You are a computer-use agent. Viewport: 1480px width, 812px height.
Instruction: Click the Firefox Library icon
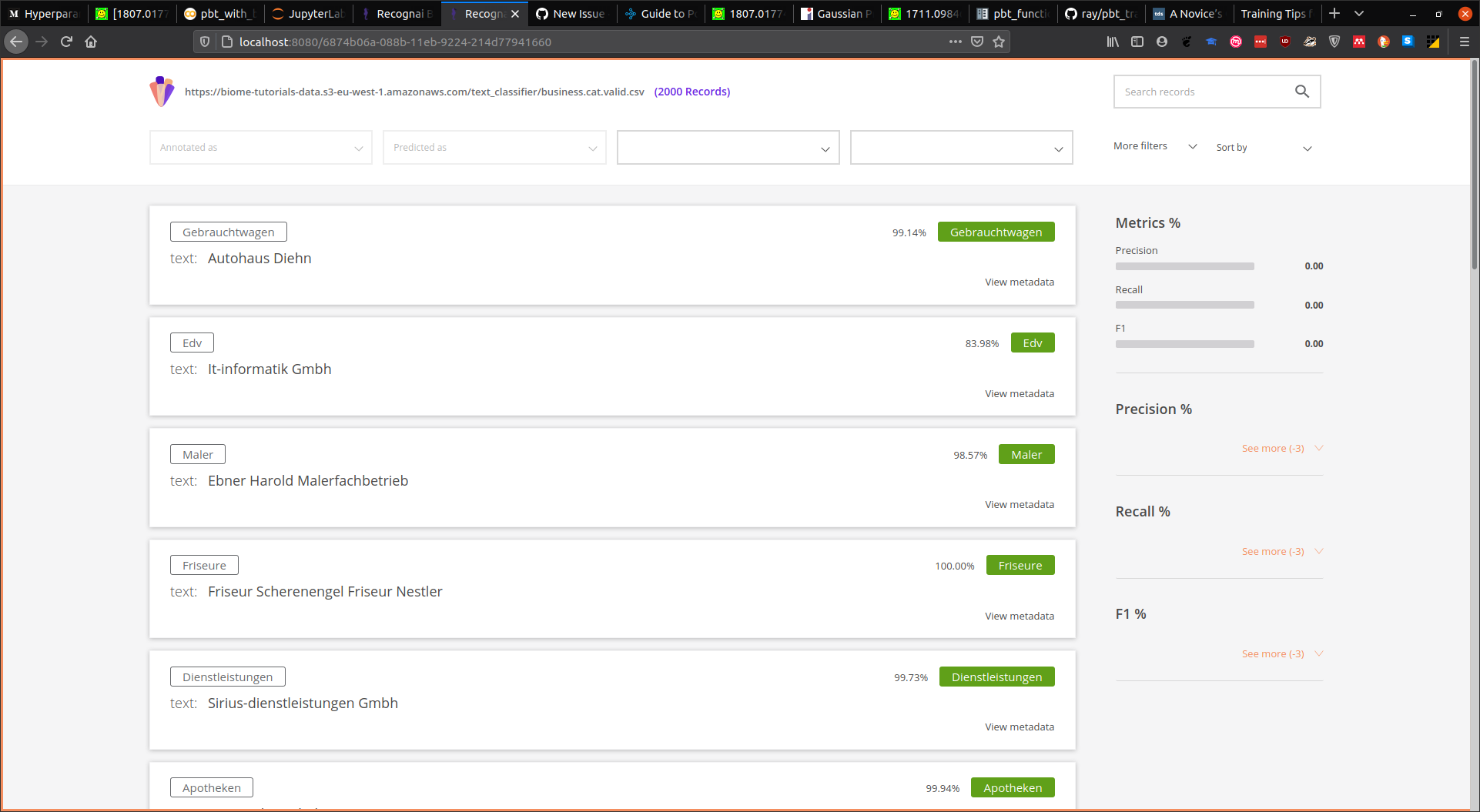(x=1112, y=42)
